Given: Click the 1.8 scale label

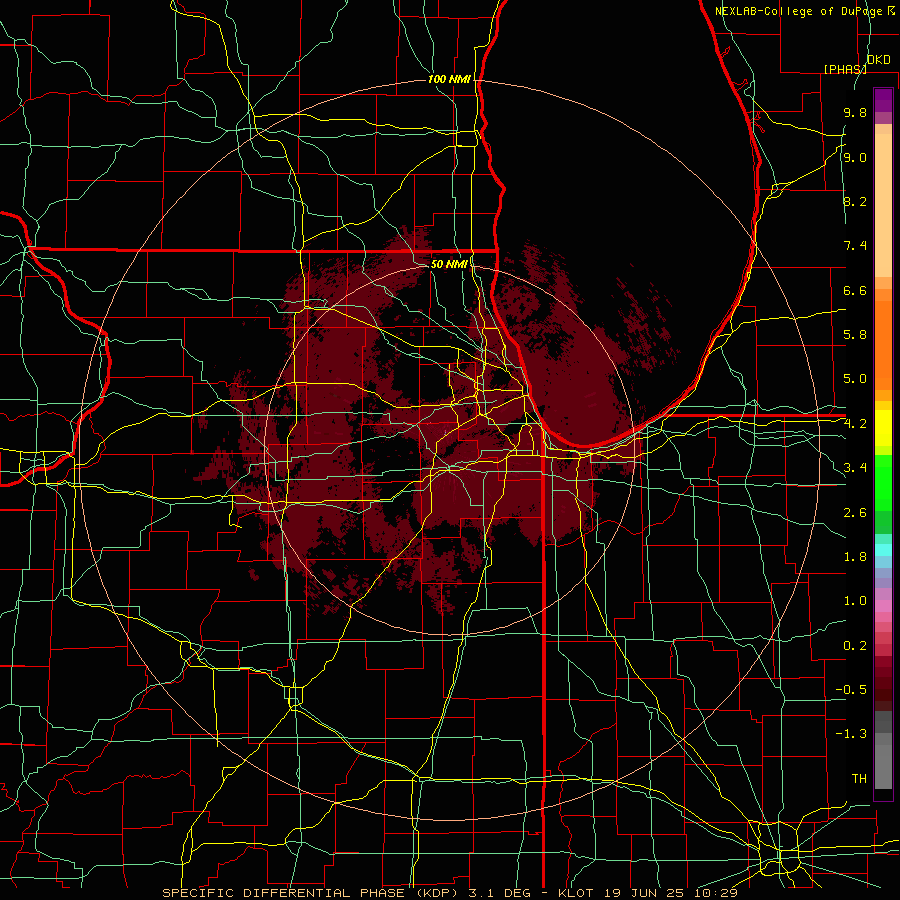Looking at the screenshot, I should pos(855,557).
